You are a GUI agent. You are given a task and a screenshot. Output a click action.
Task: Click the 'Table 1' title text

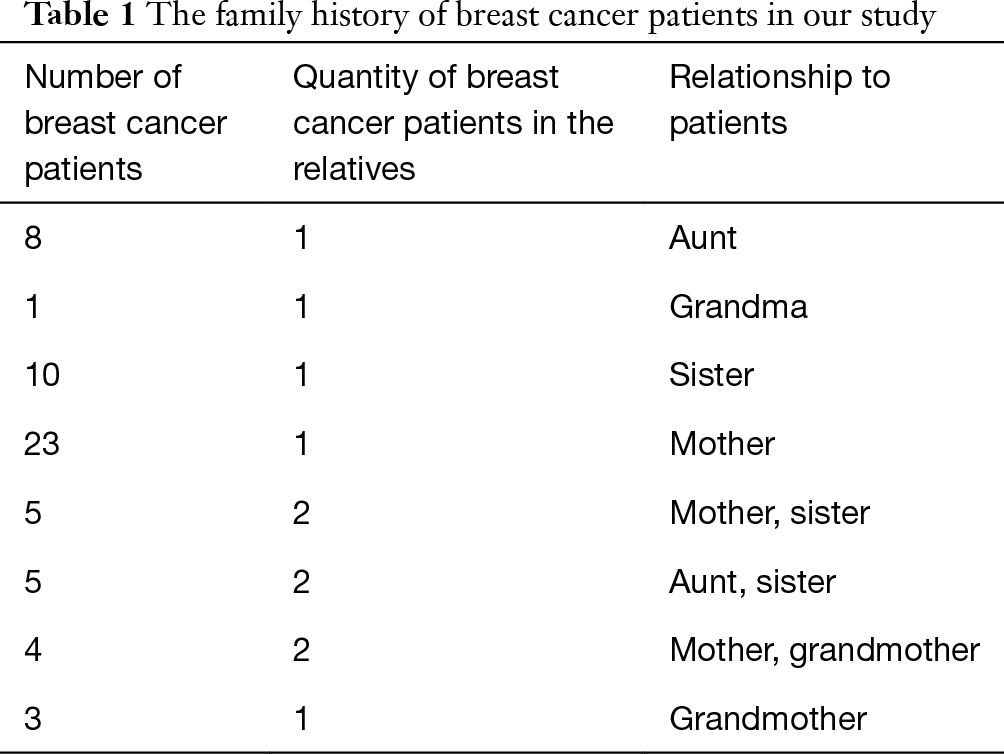point(80,15)
